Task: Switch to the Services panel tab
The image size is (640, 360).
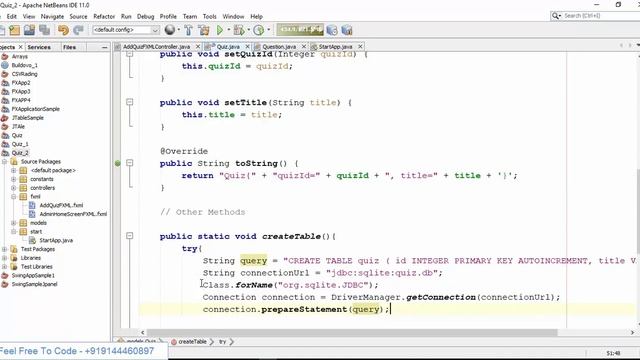Action: tap(39, 47)
